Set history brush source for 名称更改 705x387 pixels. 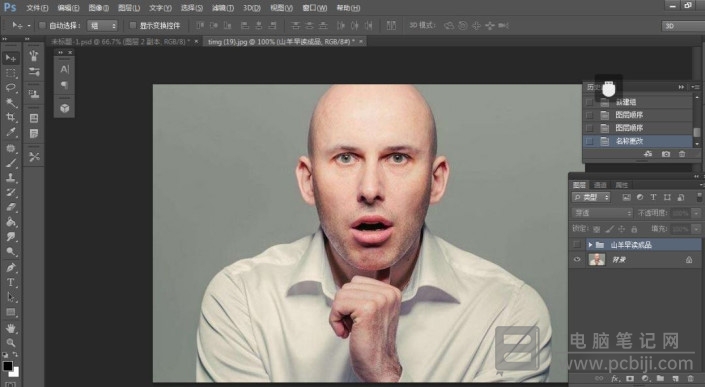click(x=589, y=141)
